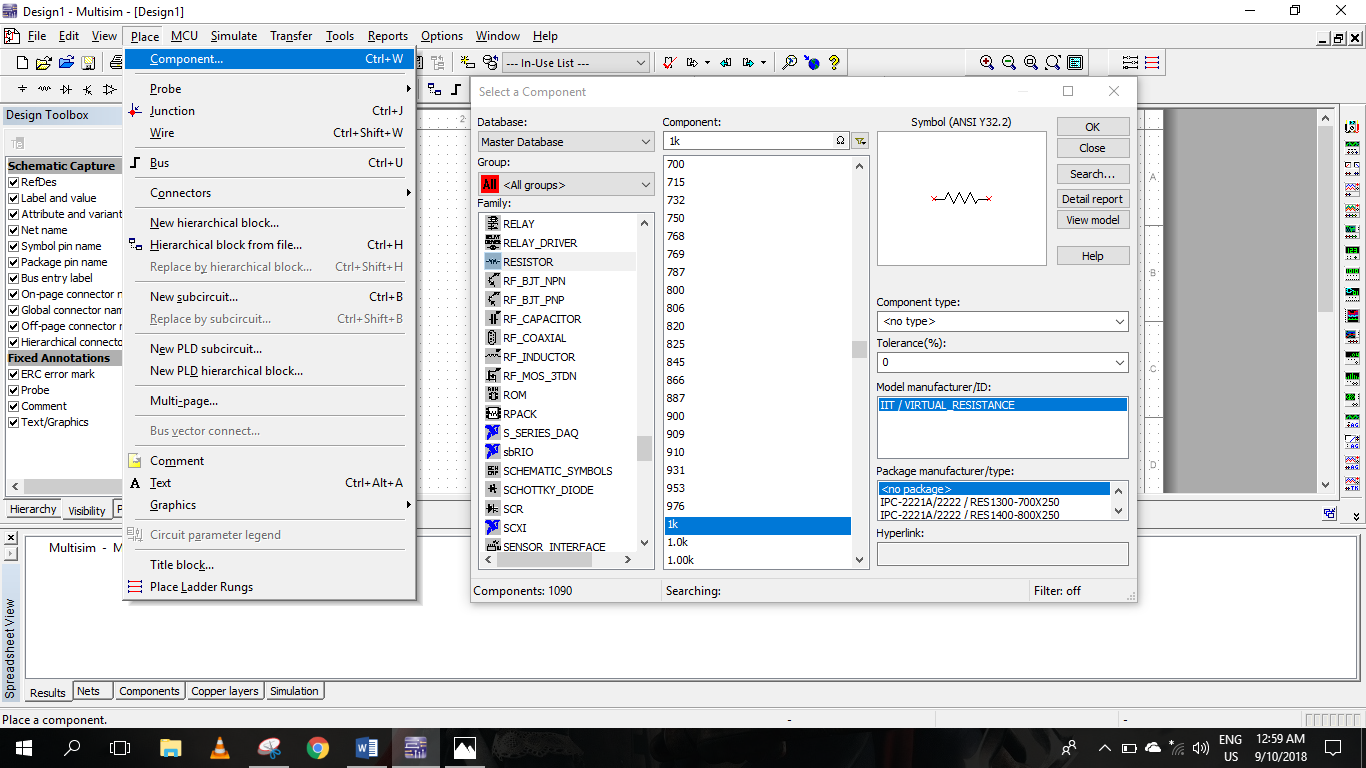Click the View model button
Viewport: 1366px width, 768px height.
1093,220
